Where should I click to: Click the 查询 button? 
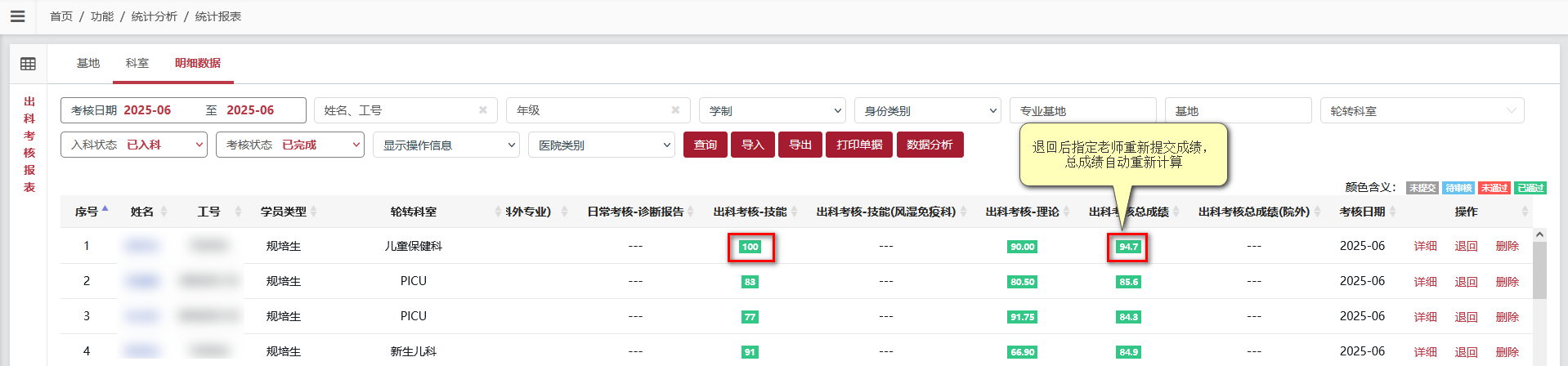tap(706, 145)
